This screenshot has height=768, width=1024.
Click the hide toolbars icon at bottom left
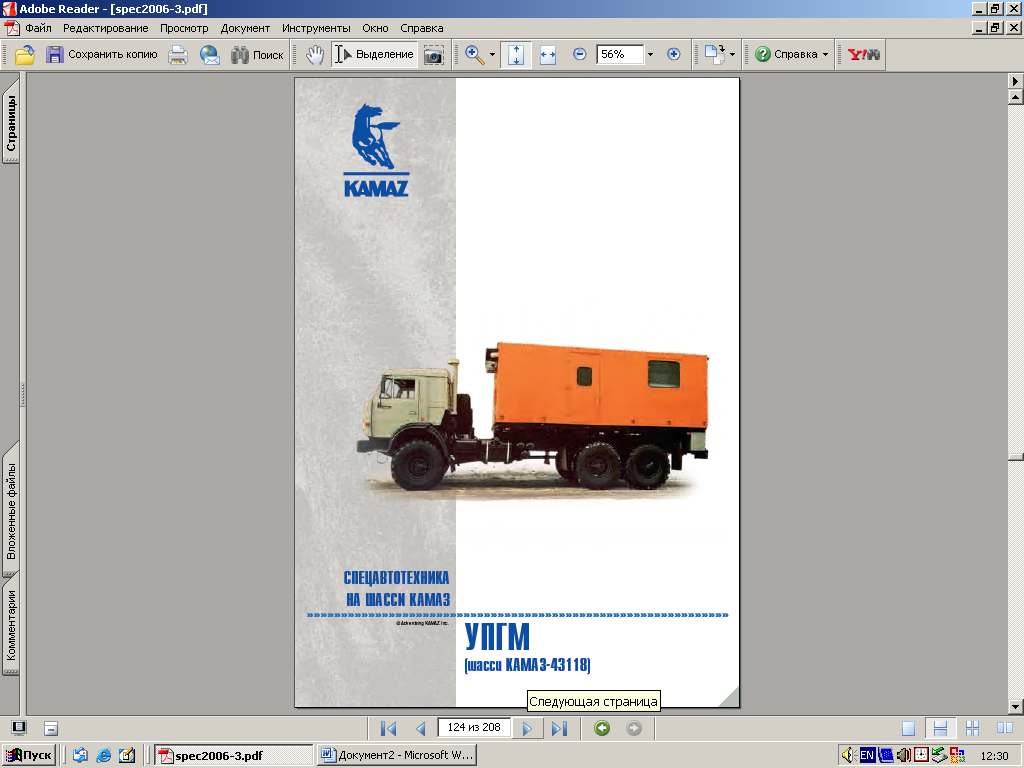click(51, 728)
